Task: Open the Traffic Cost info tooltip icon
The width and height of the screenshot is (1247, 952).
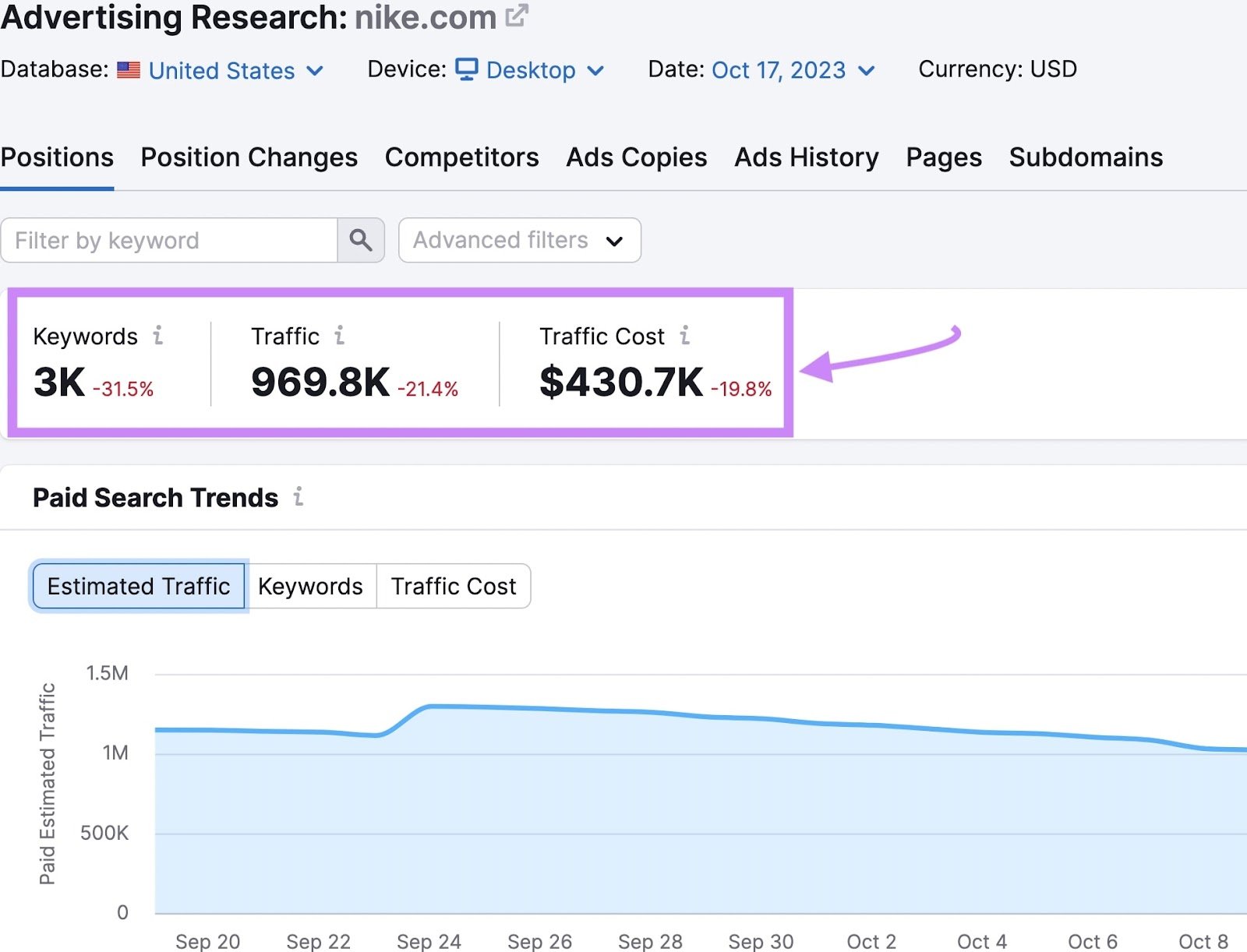Action: click(684, 337)
